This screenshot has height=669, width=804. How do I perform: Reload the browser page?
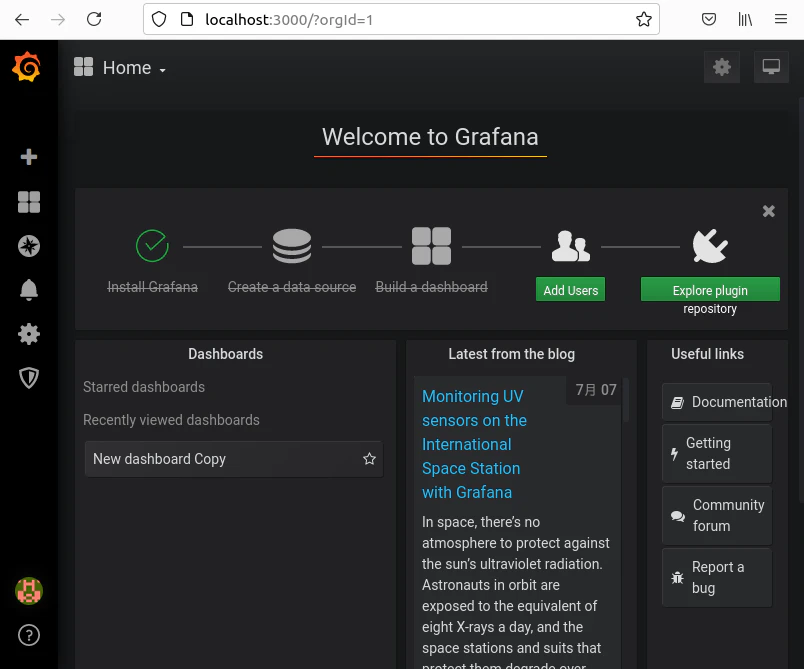pyautogui.click(x=94, y=19)
